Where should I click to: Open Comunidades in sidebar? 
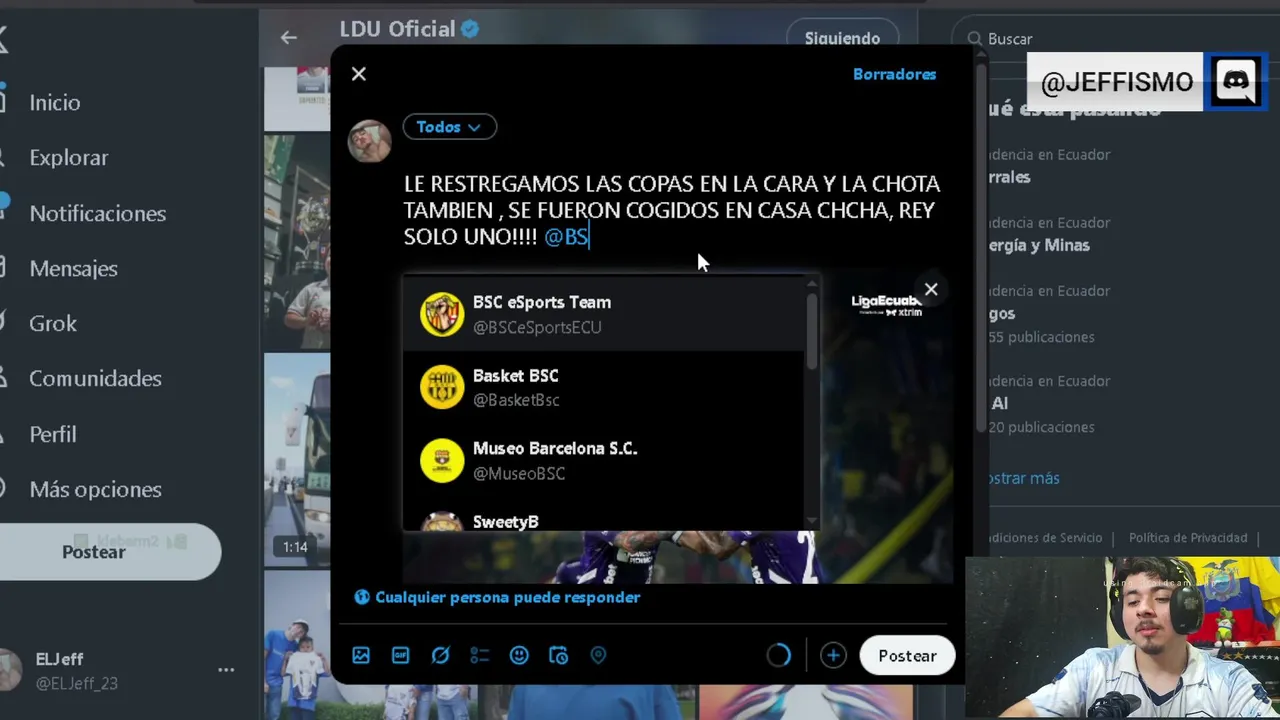[95, 378]
